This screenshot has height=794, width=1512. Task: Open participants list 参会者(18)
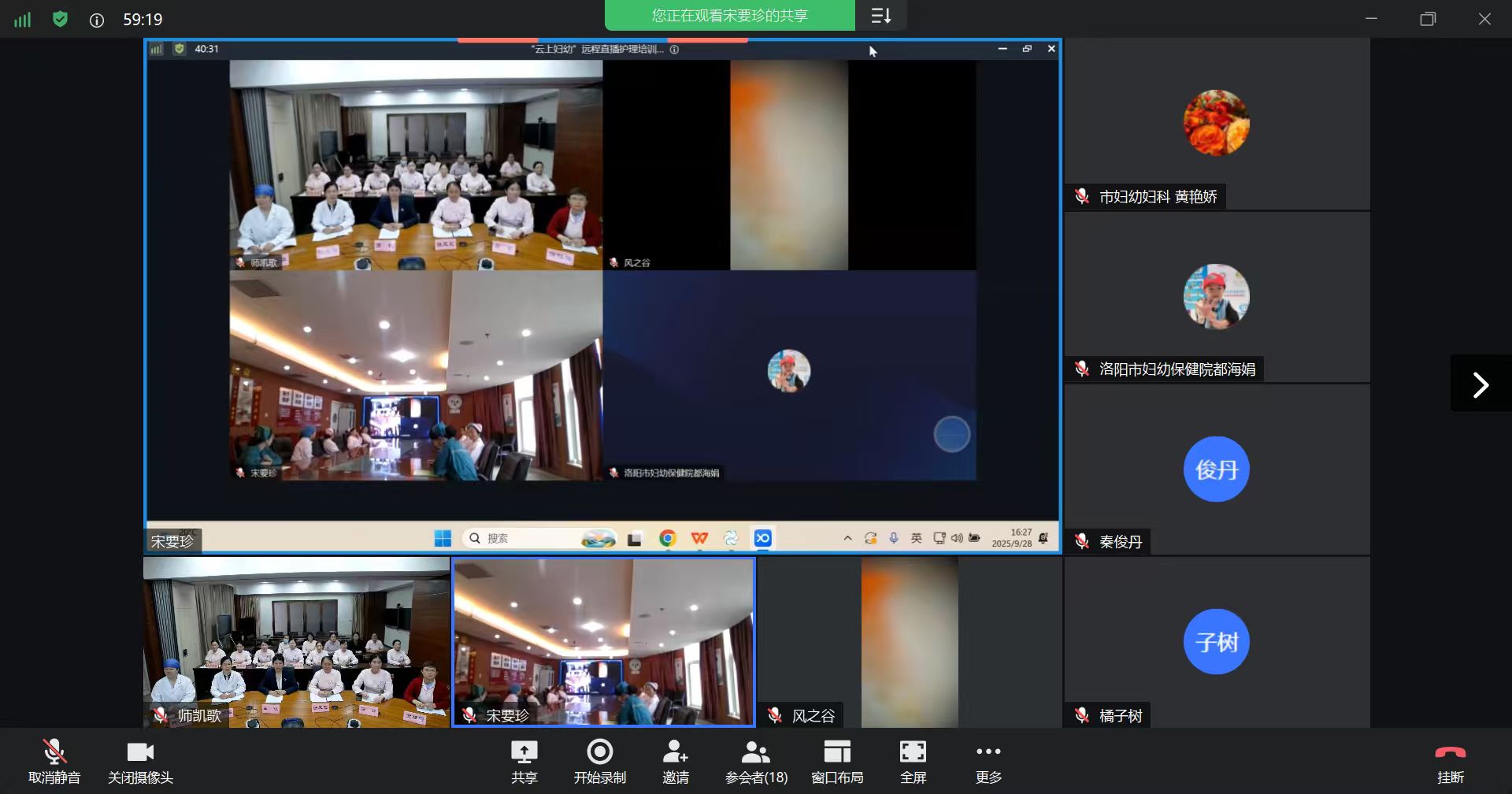755,761
